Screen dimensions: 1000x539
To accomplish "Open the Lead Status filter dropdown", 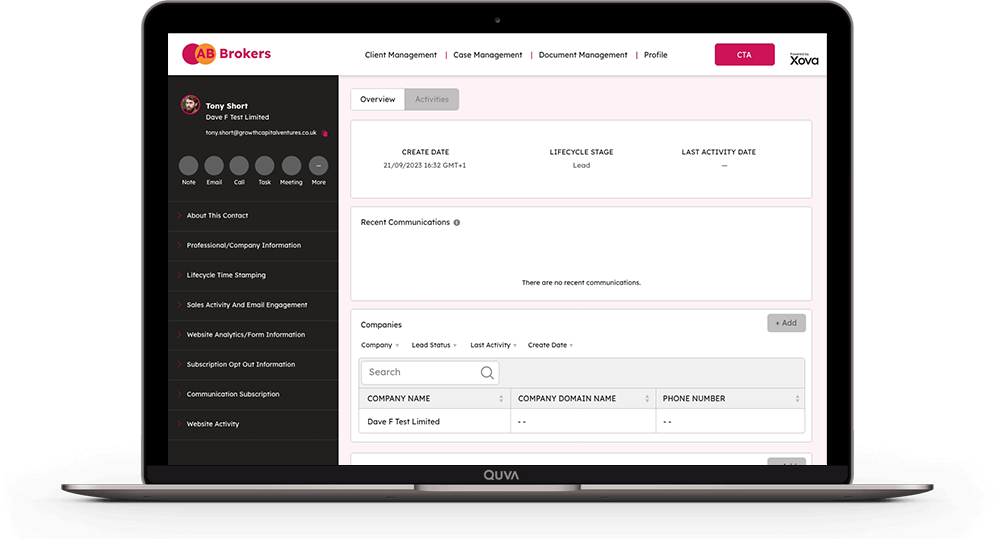I will point(434,345).
